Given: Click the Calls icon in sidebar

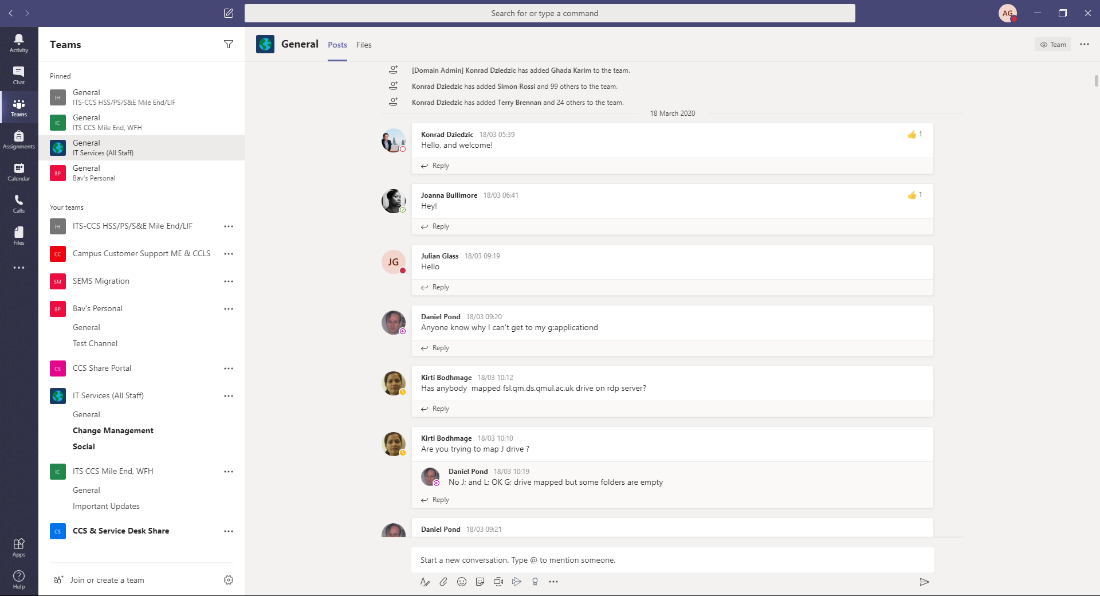Looking at the screenshot, I should point(18,204).
